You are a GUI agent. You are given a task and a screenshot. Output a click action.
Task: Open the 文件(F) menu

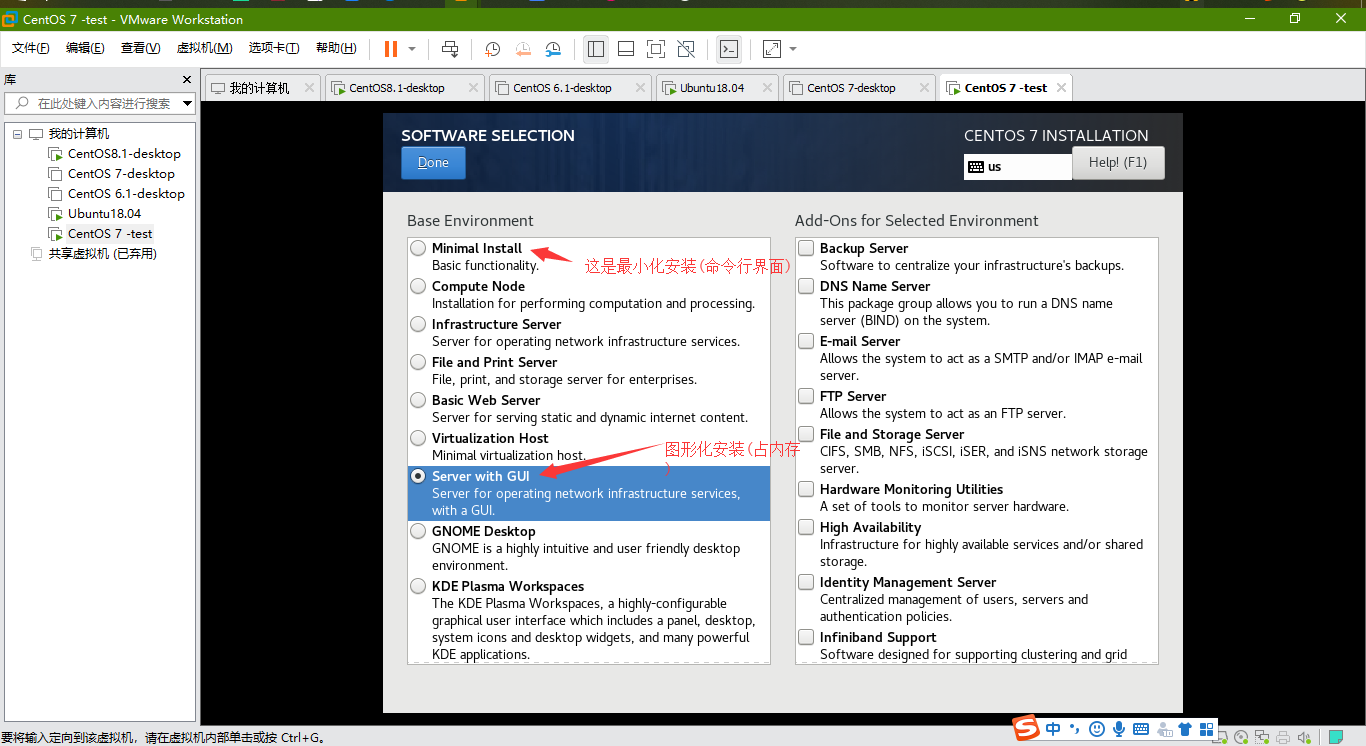tap(31, 48)
